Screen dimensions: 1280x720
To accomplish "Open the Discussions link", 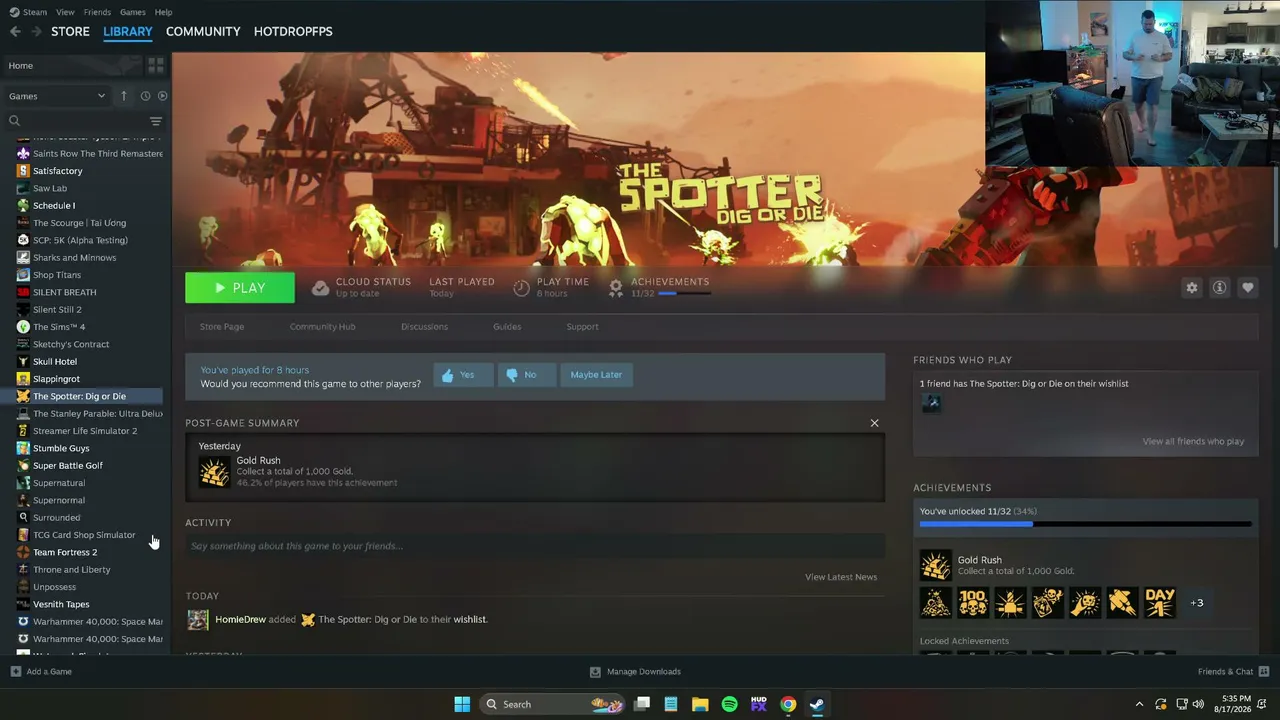I will click(424, 327).
